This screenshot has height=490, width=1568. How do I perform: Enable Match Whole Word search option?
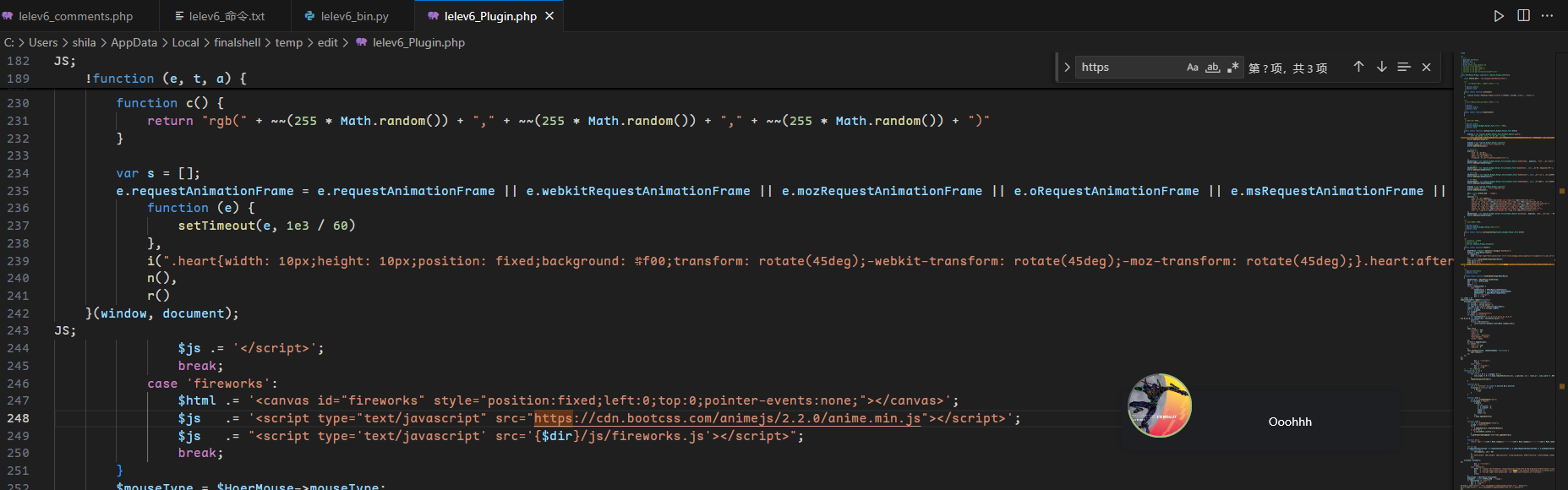(1212, 68)
